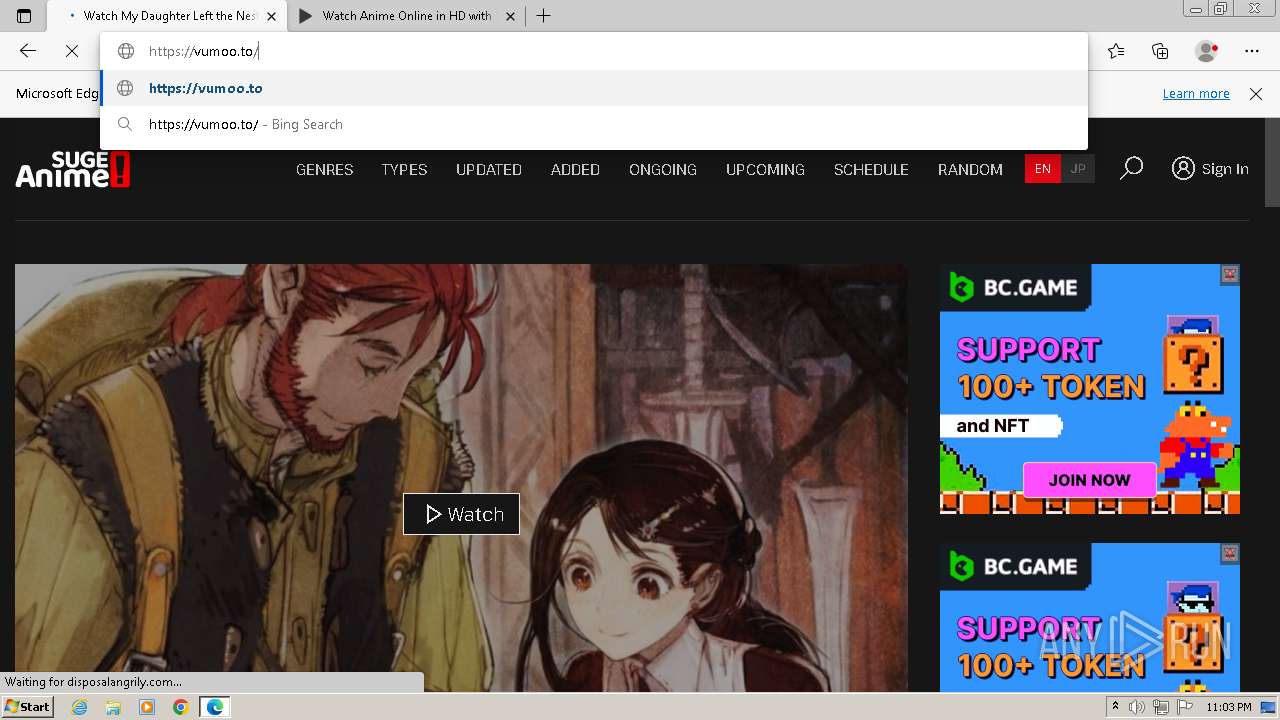Open the SCHEDULE page
This screenshot has width=1280, height=720.
(x=871, y=169)
